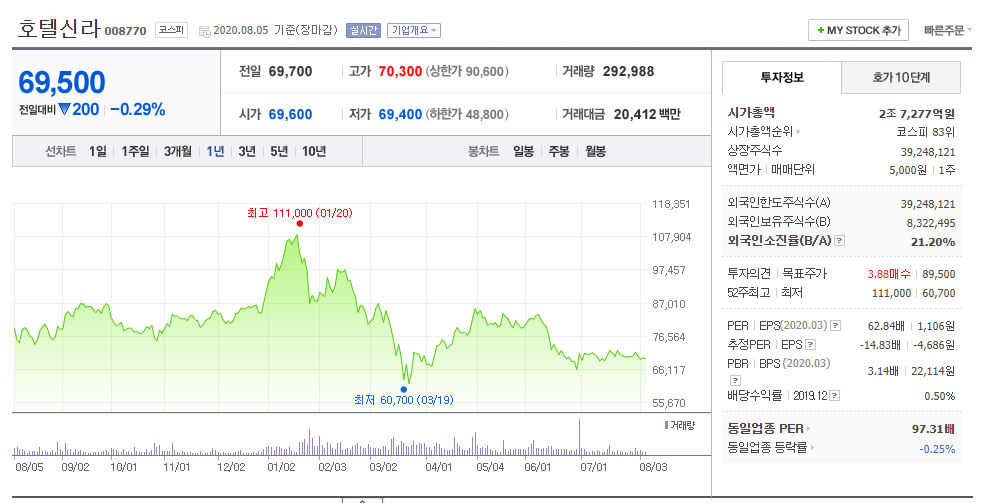Click the 코스피 market badge
This screenshot has width=981, height=503.
(x=171, y=29)
